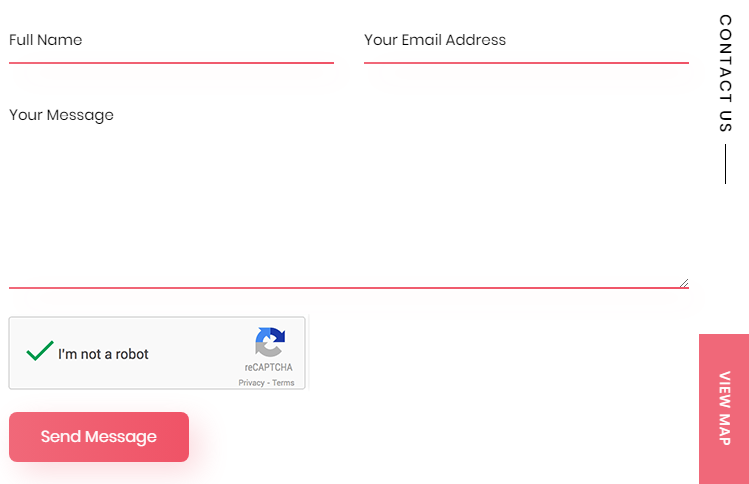Click the message box resize handle

684,283
